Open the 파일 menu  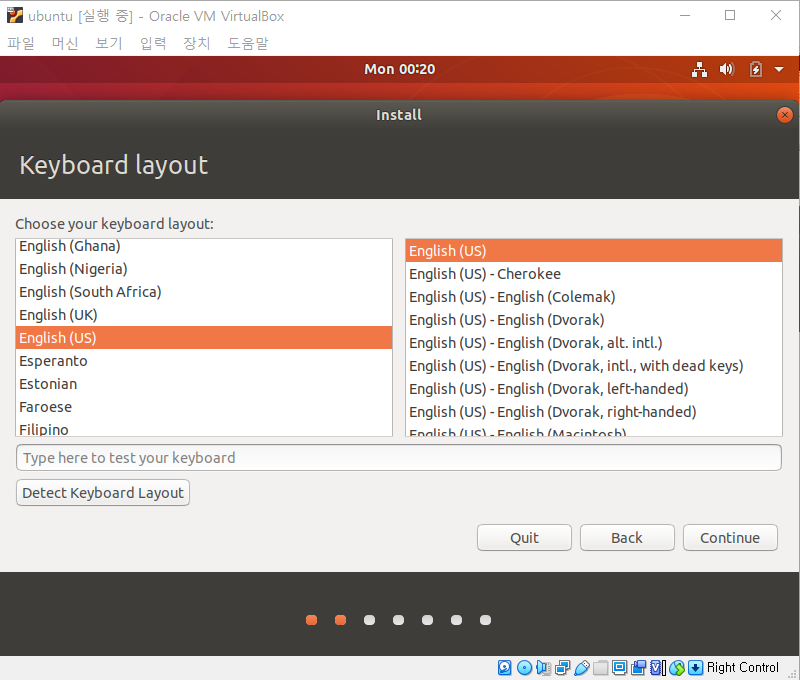pos(21,43)
